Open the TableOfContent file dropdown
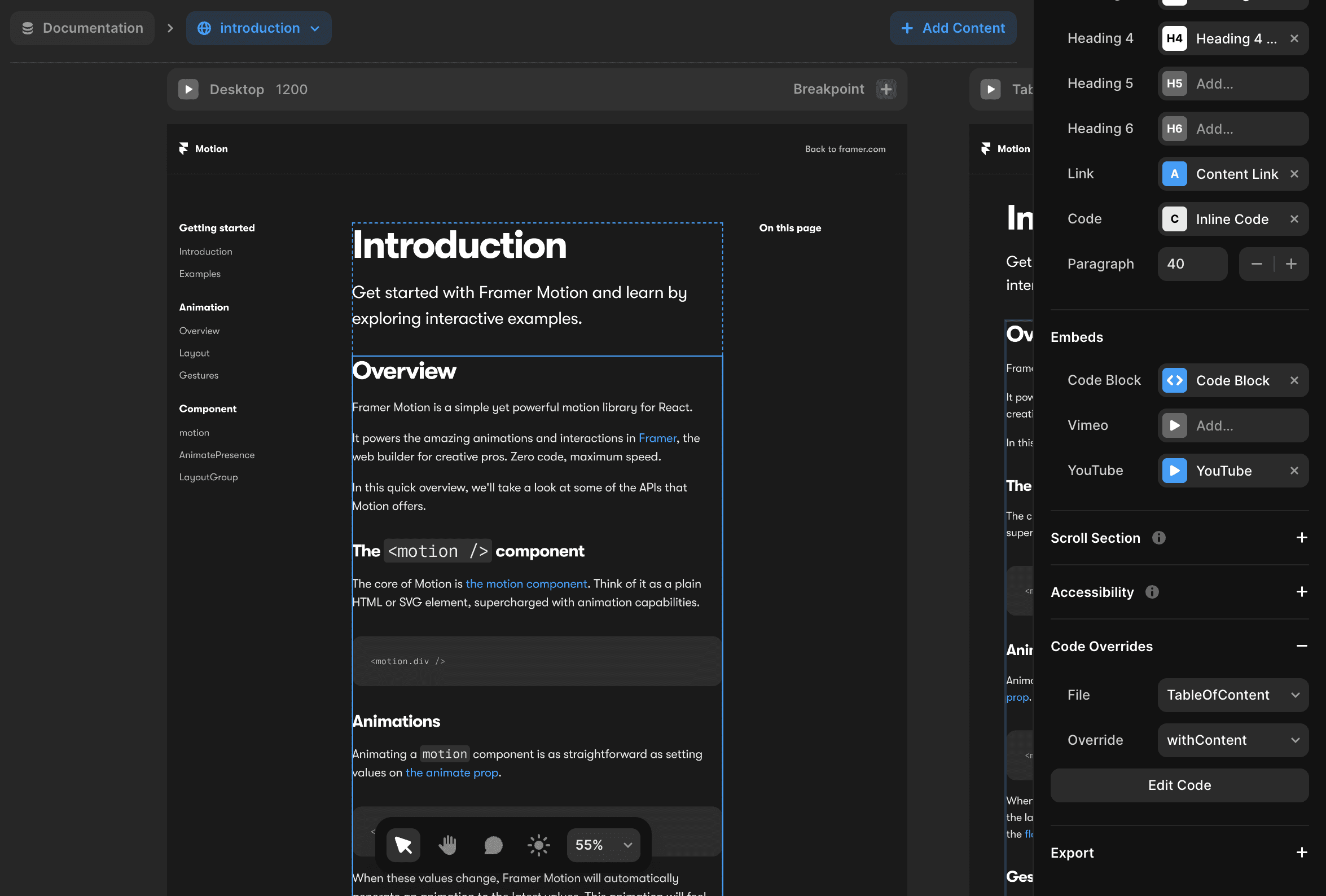The height and width of the screenshot is (896, 1326). click(x=1233, y=695)
